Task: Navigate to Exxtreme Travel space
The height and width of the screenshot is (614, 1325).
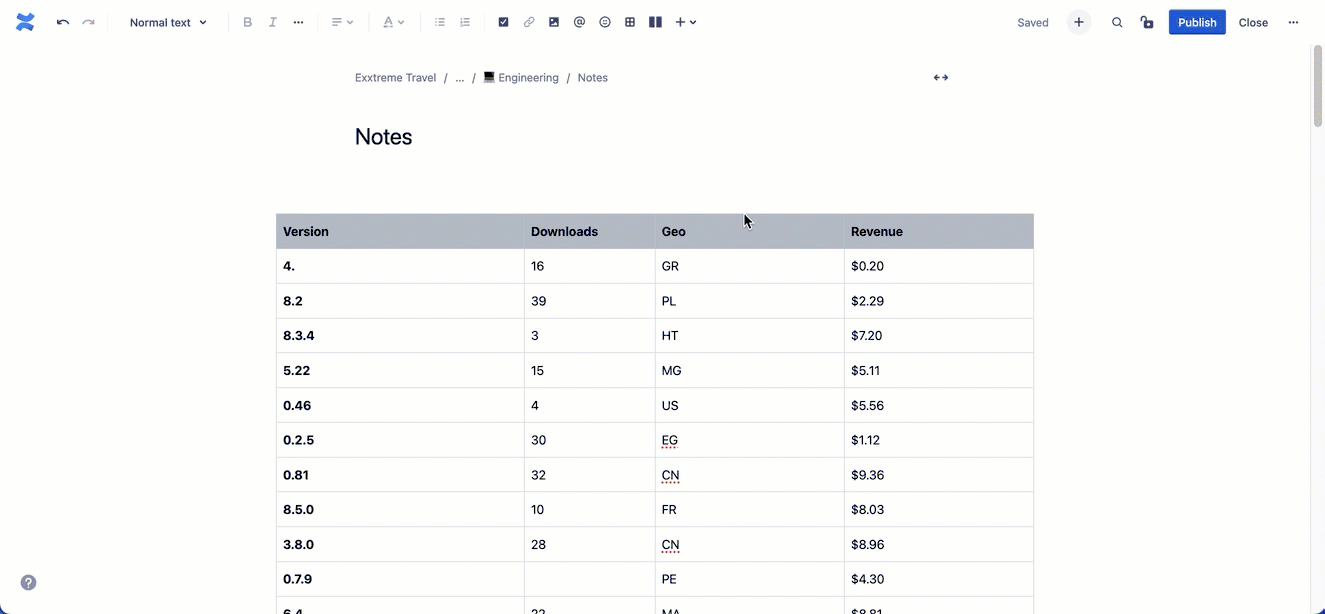Action: pos(394,77)
